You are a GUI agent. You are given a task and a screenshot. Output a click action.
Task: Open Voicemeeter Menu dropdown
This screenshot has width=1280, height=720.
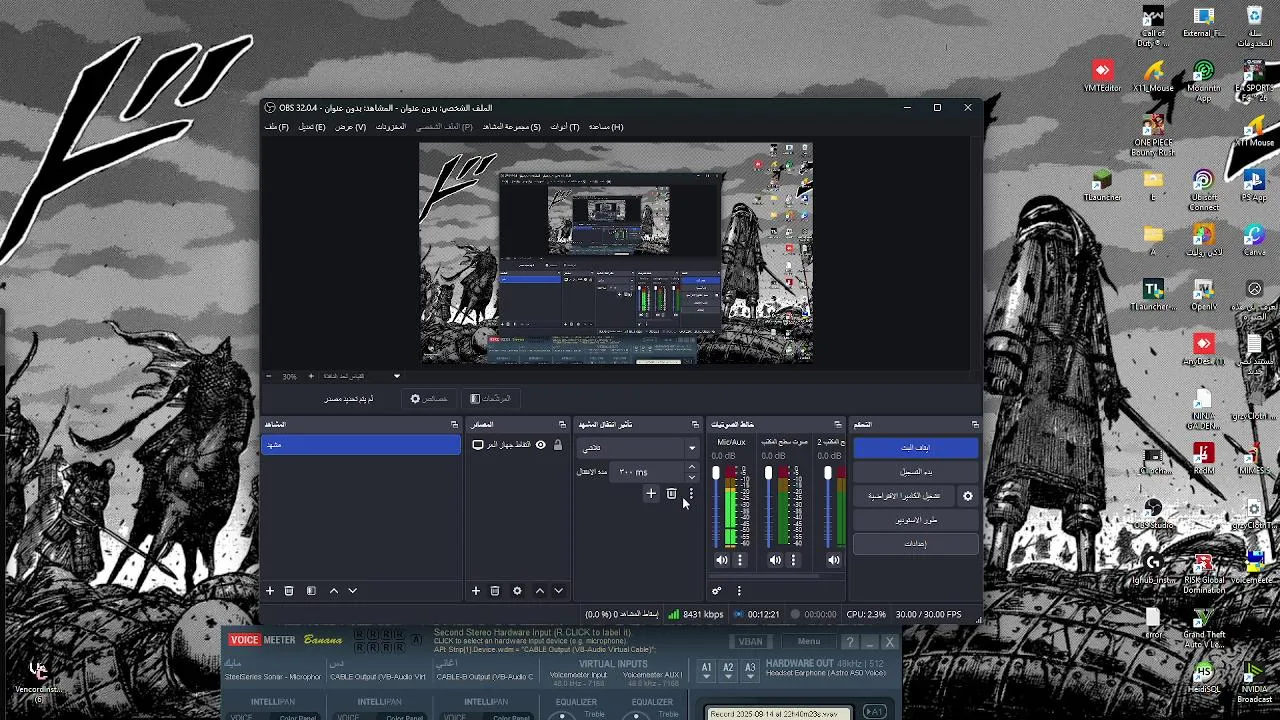809,642
